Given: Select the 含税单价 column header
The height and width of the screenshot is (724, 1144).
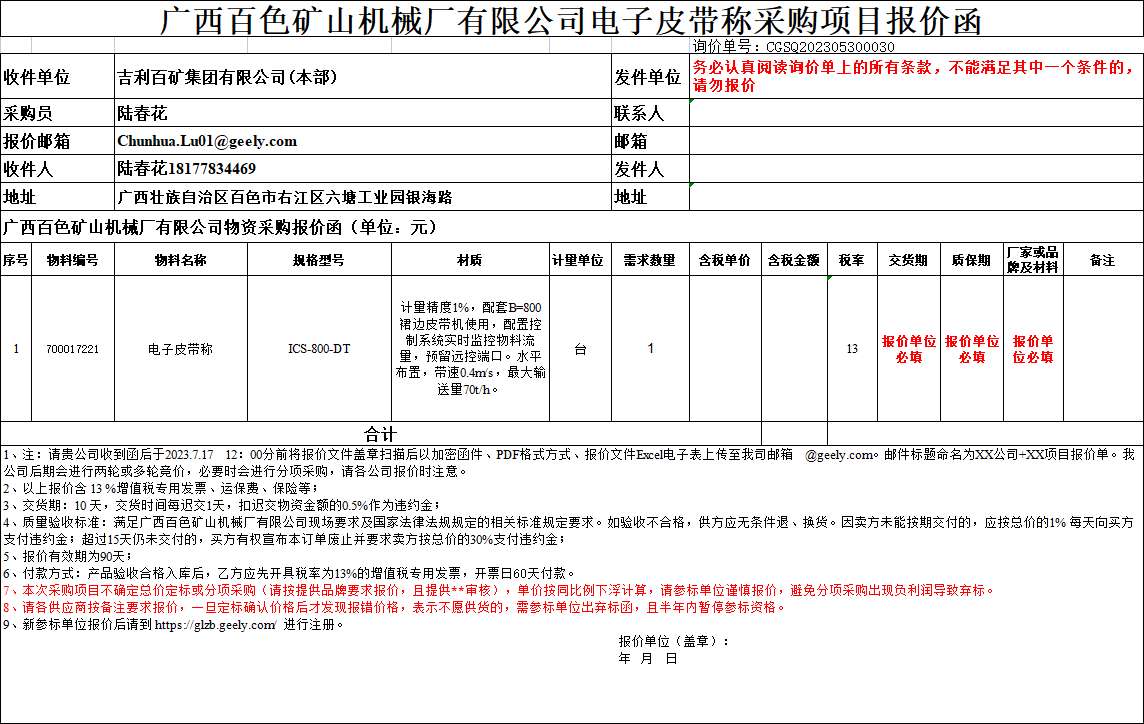Looking at the screenshot, I should (724, 260).
